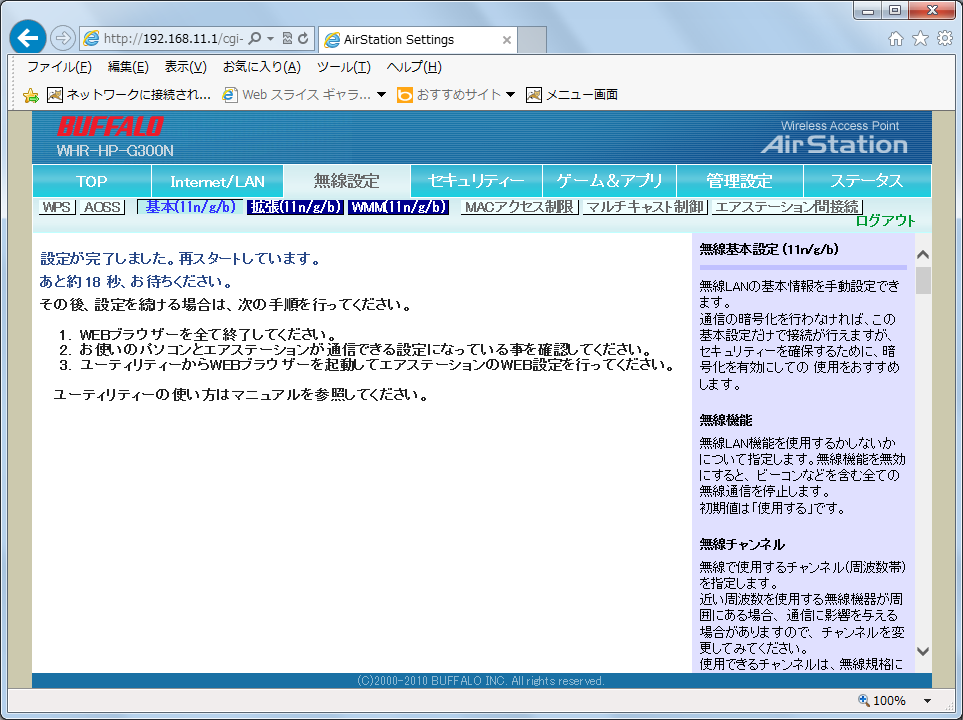963x720 pixels.
Task: Expand the Web スライス ギャラリー dropdown arrow
Action: [x=381, y=95]
